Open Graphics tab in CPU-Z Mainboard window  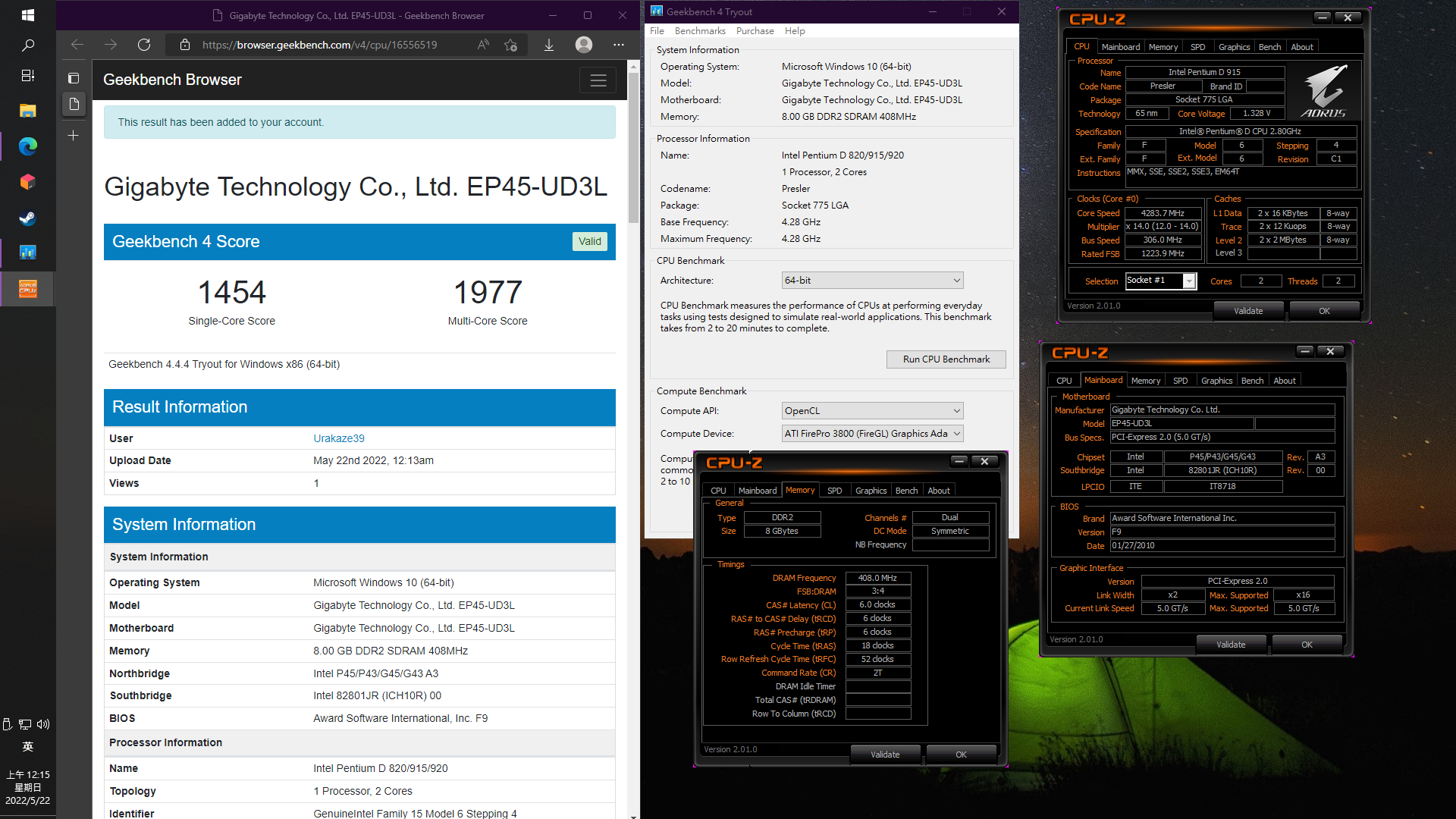click(x=1216, y=381)
